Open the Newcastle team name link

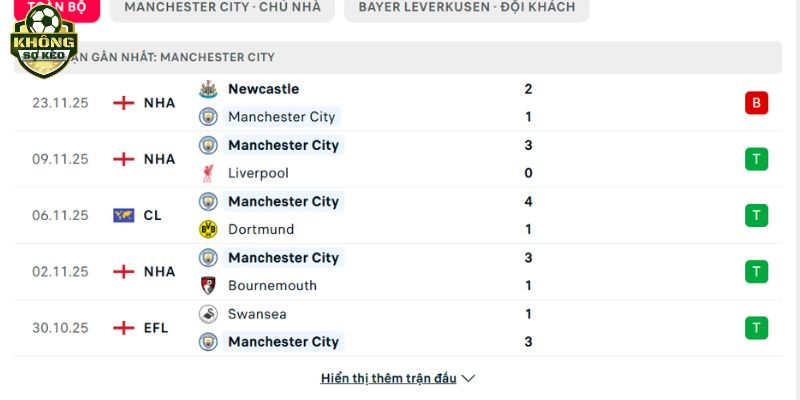263,89
